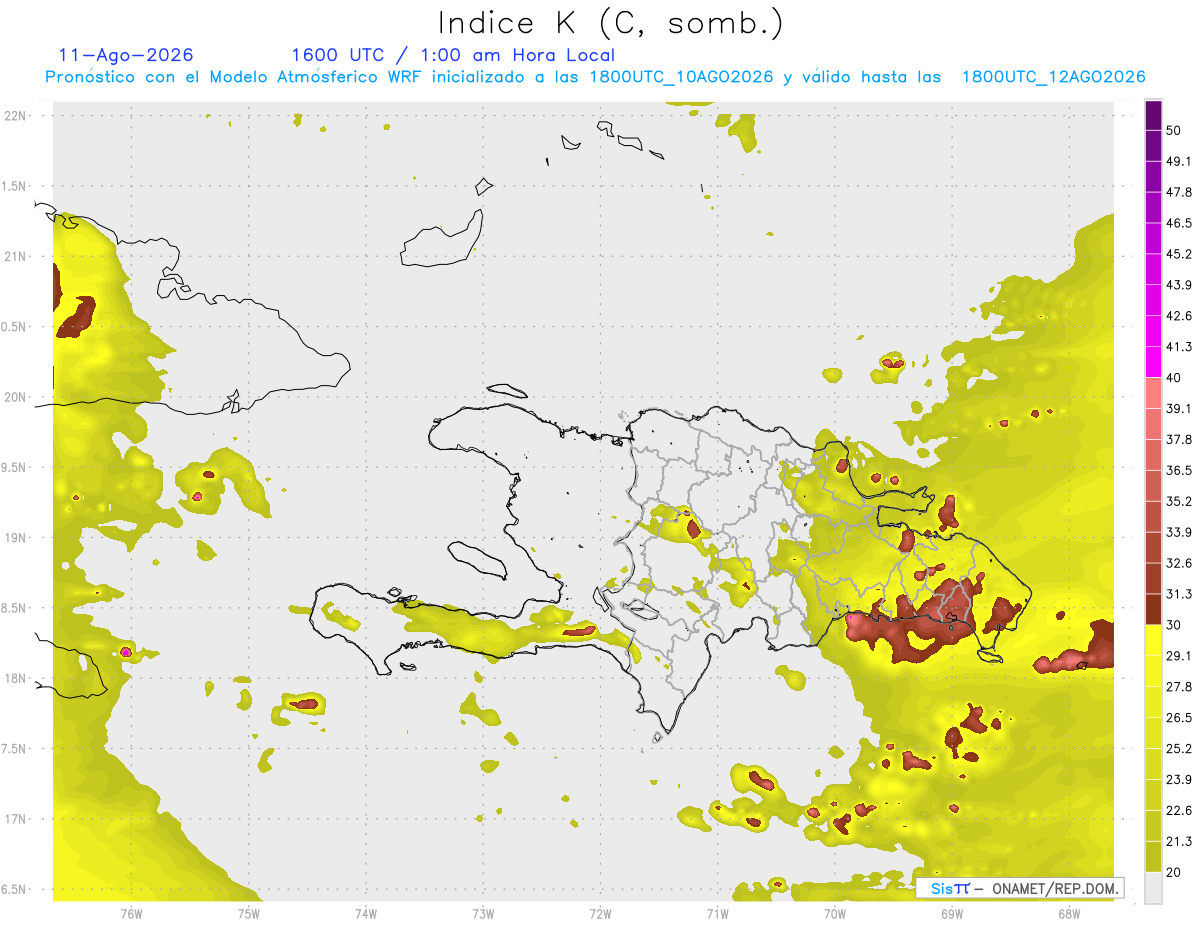Click the "30" color scale label
Screen dimensions: 1200x927
click(1173, 625)
